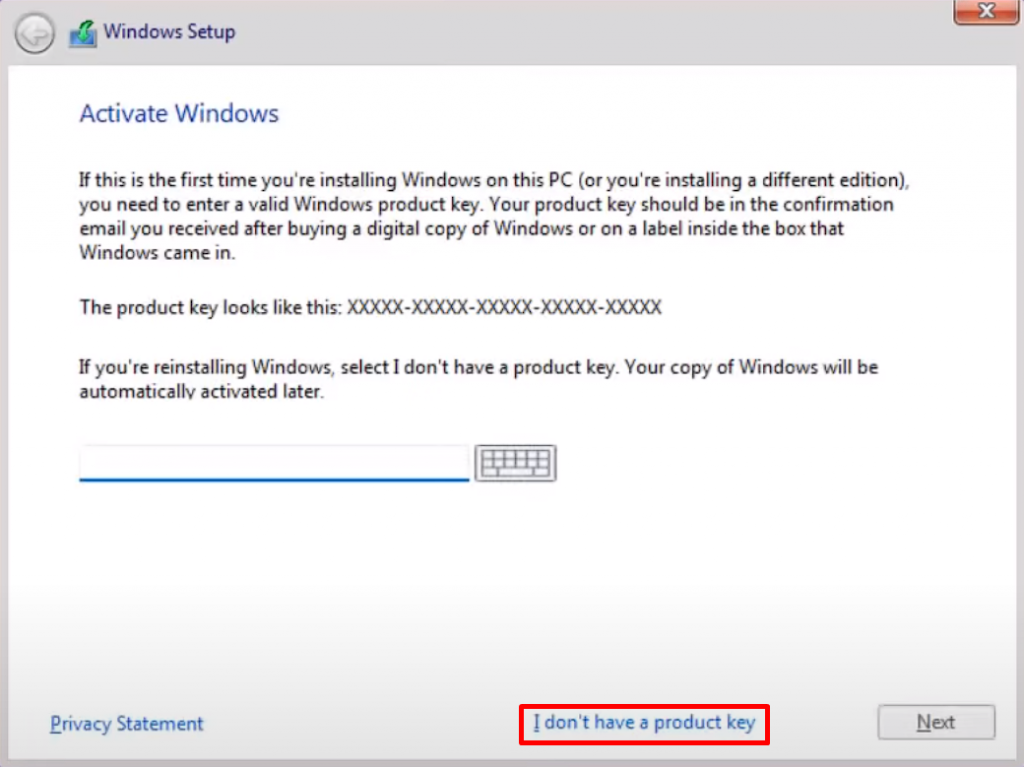The image size is (1024, 767).
Task: Open the Privacy Statement link
Action: click(x=127, y=724)
